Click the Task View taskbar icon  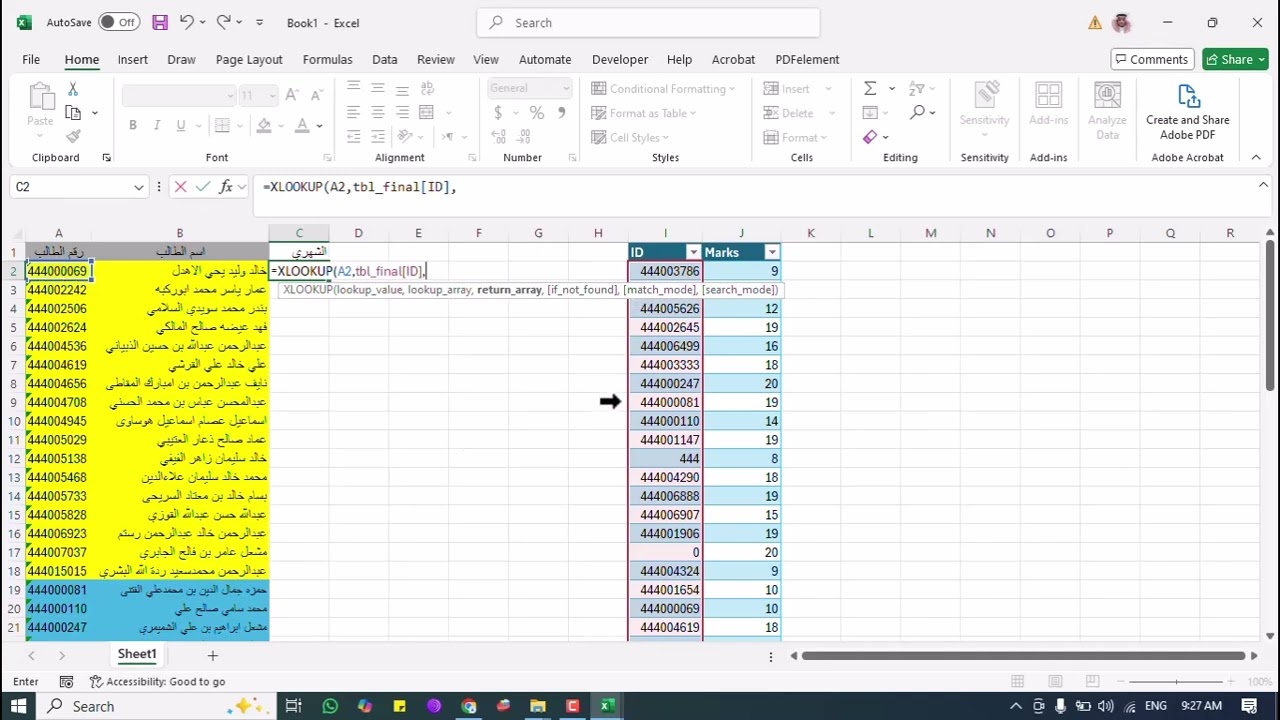(293, 706)
